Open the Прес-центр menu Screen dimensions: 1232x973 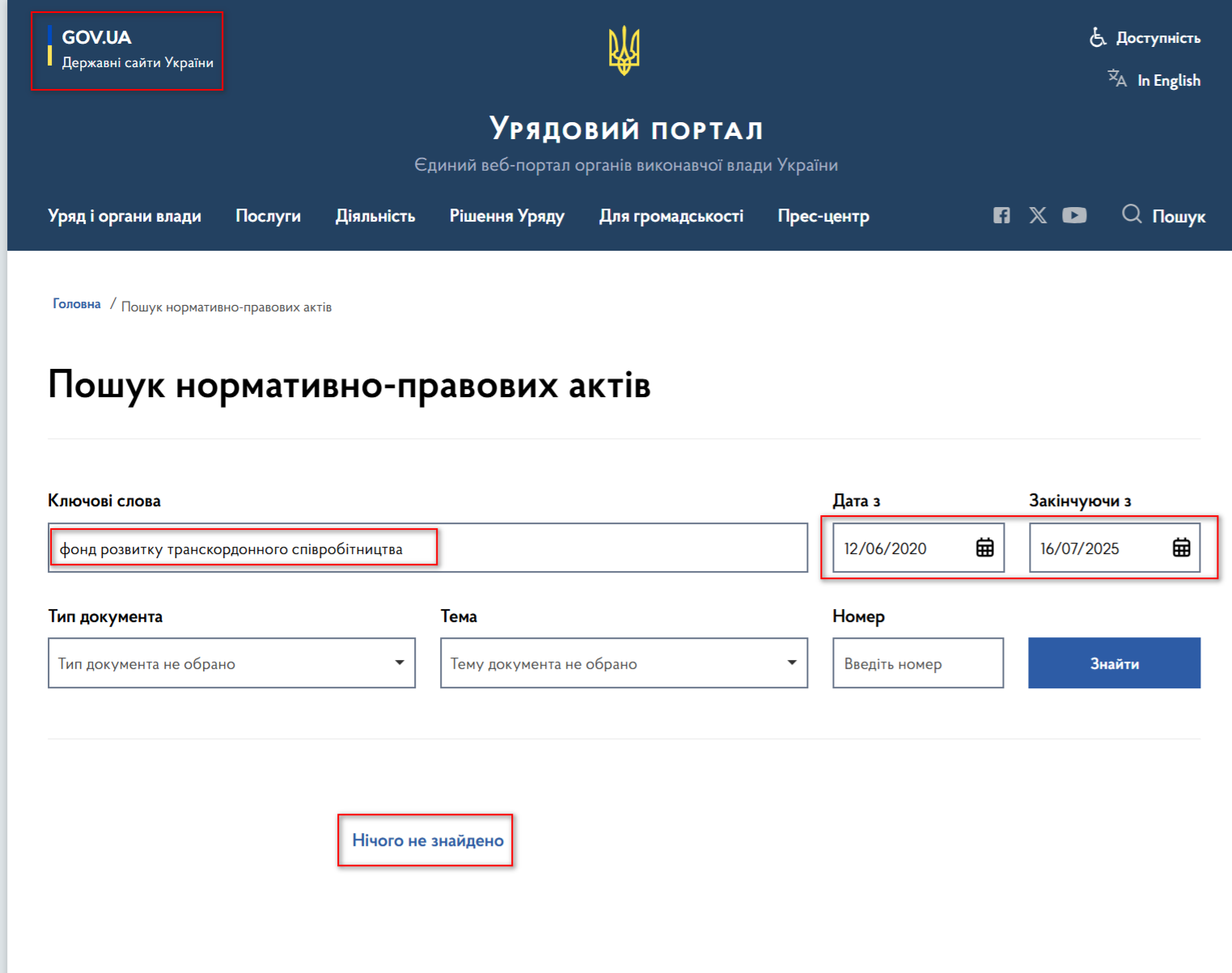click(823, 216)
